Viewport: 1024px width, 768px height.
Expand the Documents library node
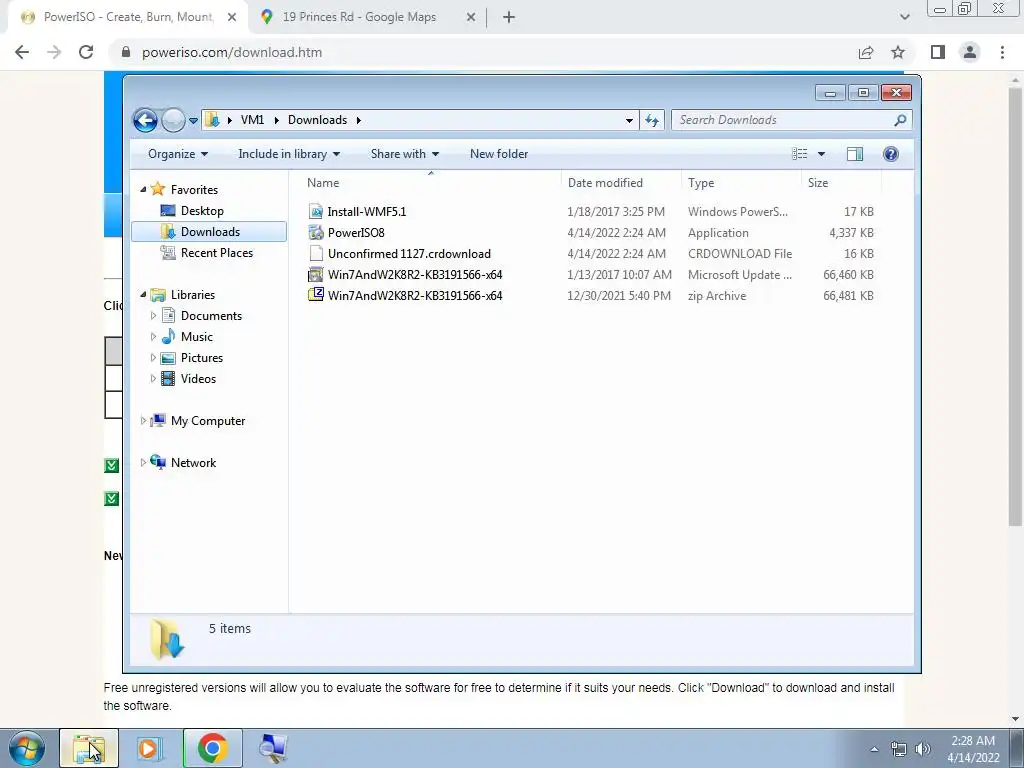[153, 315]
